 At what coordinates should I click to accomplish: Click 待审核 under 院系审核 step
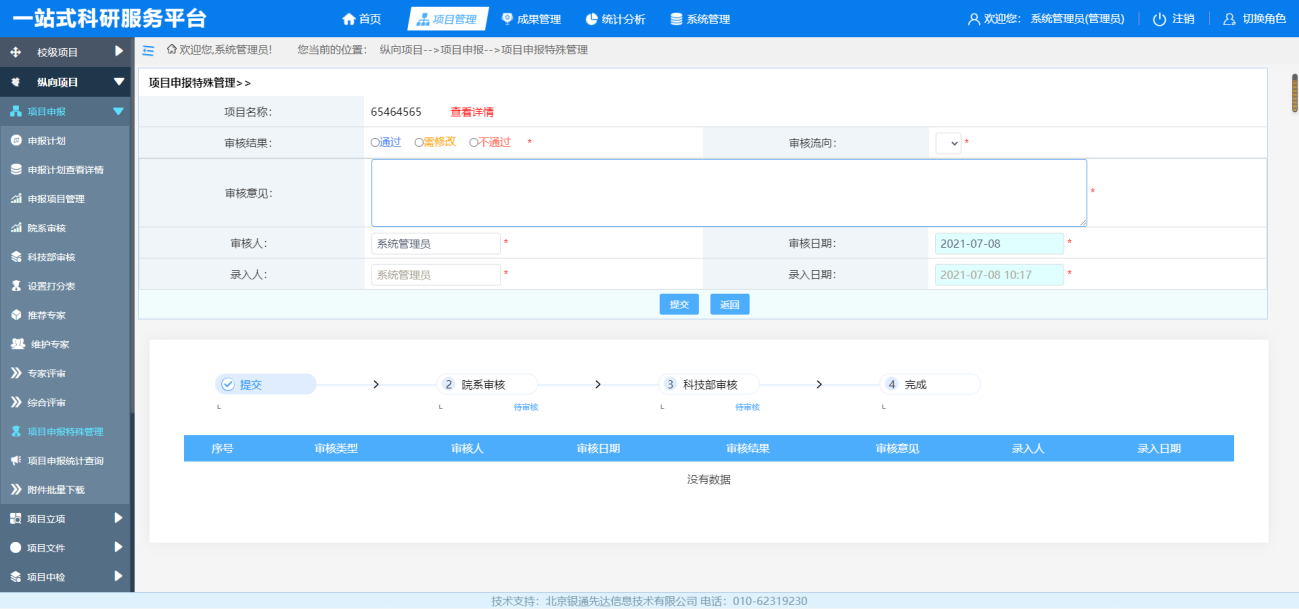526,407
